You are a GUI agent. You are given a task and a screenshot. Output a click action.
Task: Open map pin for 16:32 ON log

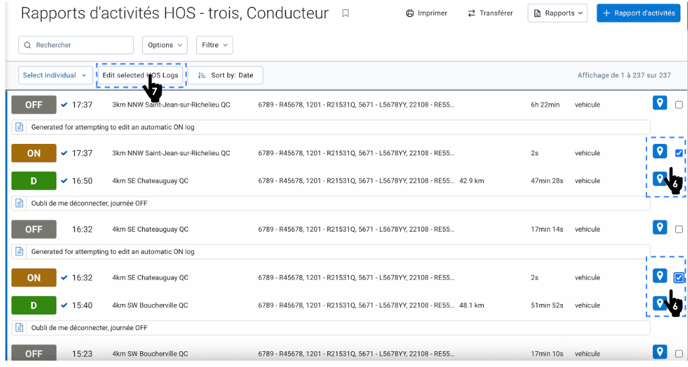(x=659, y=276)
